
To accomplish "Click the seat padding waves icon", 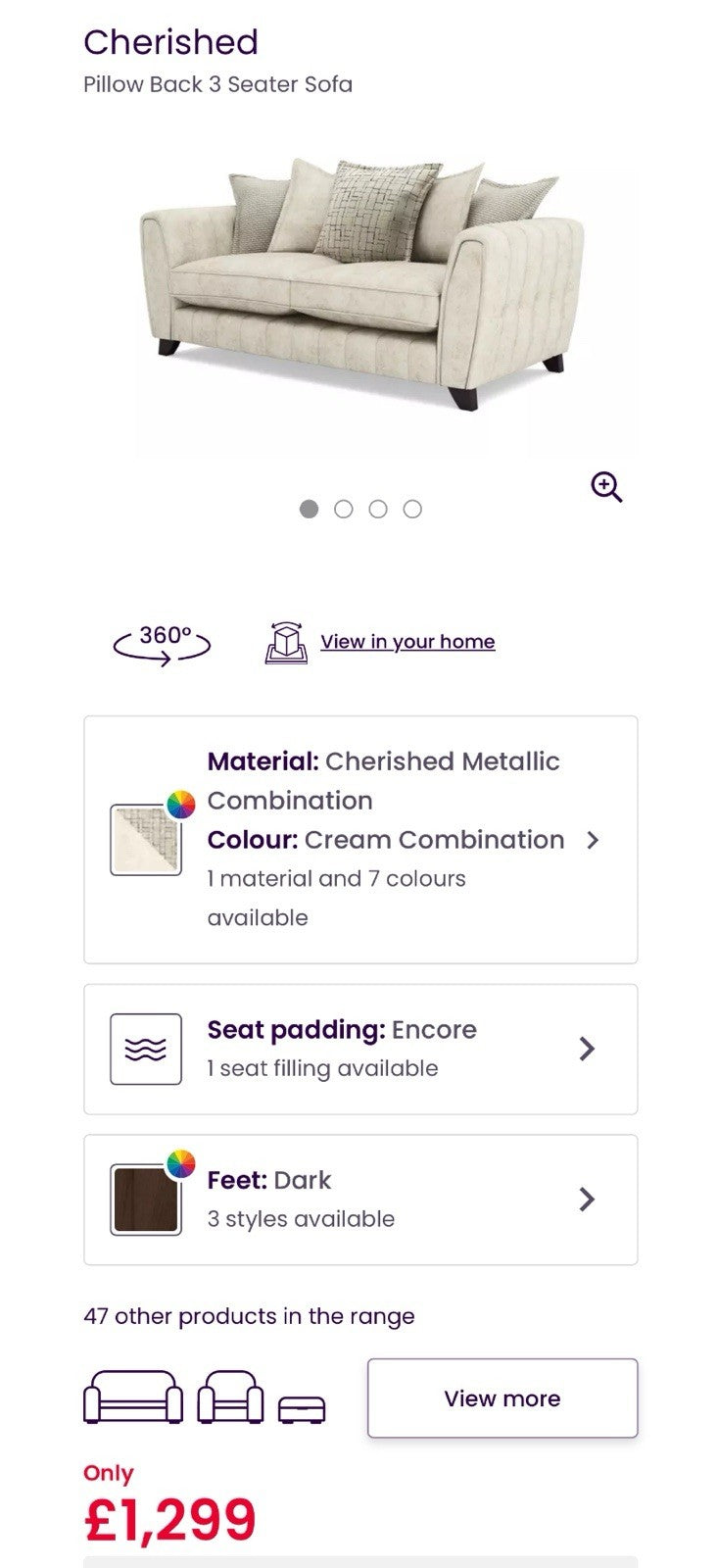I will (146, 1049).
